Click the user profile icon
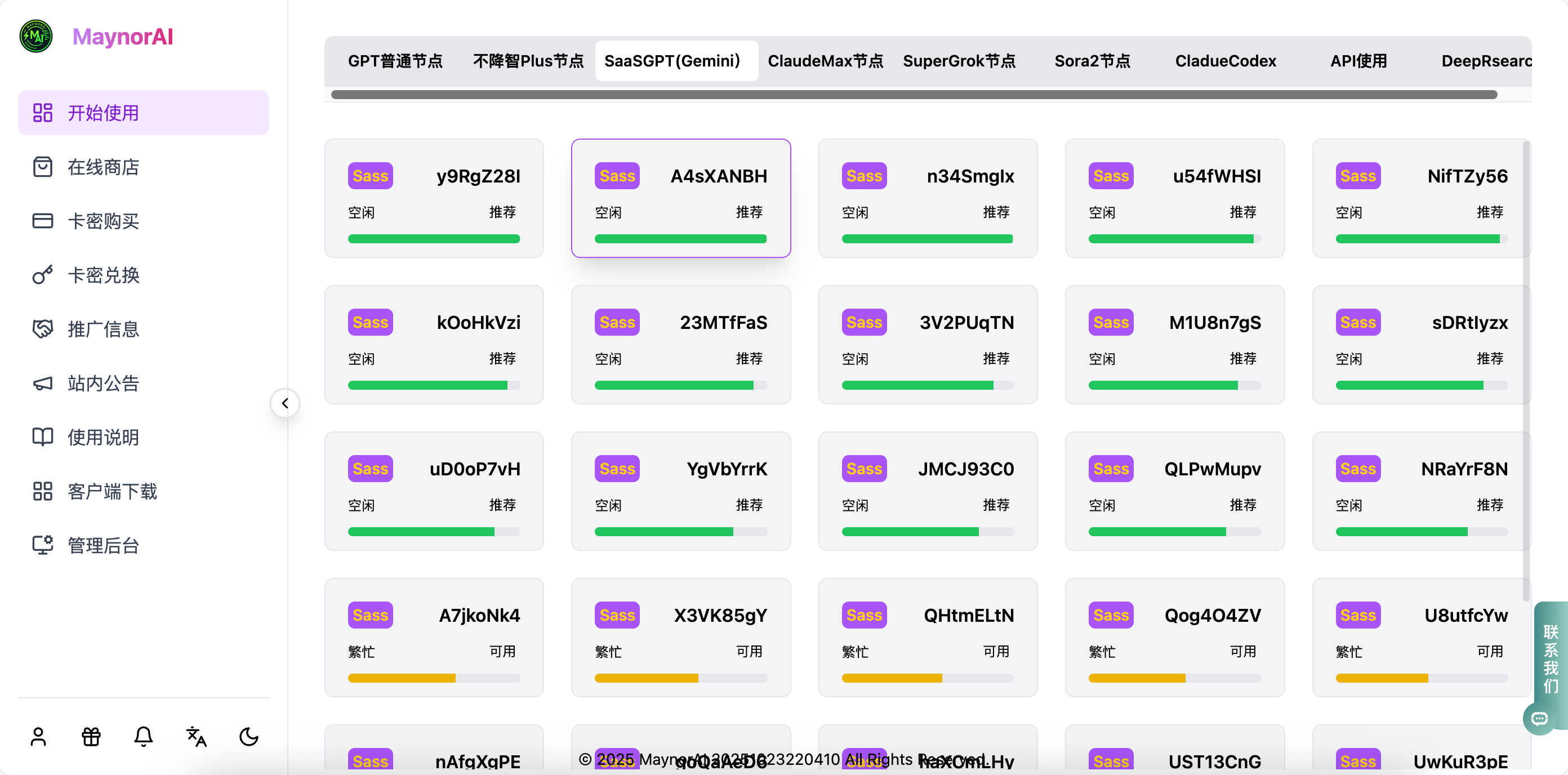The width and height of the screenshot is (1568, 775). (x=38, y=737)
